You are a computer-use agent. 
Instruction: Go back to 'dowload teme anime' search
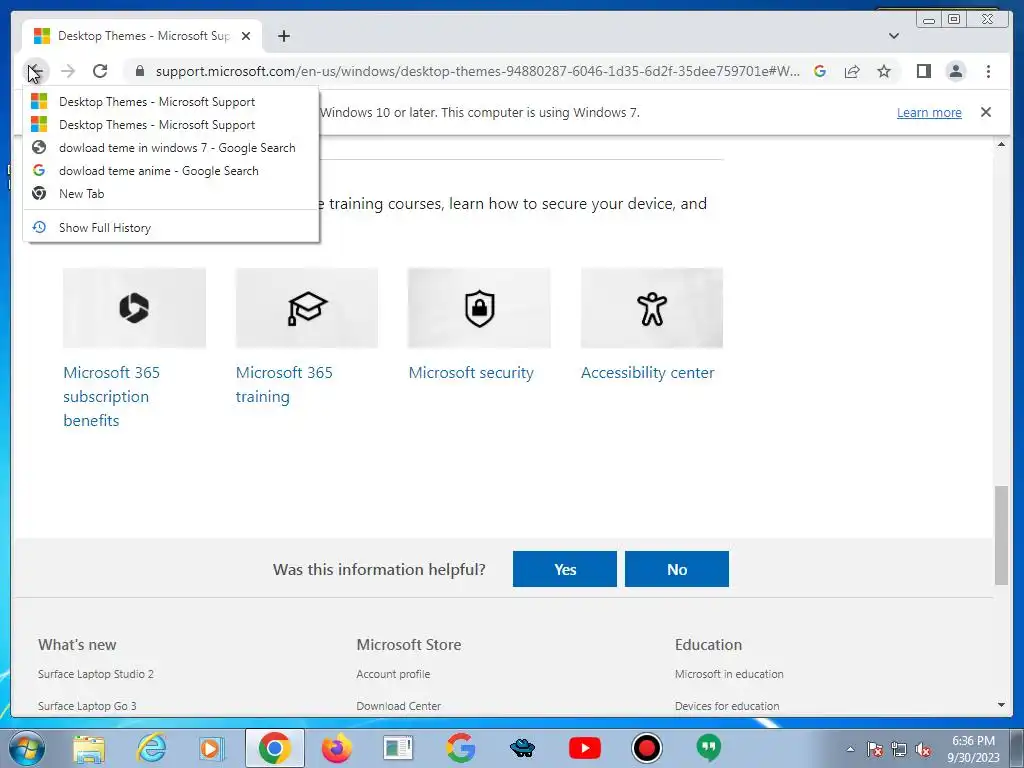pyautogui.click(x=171, y=170)
